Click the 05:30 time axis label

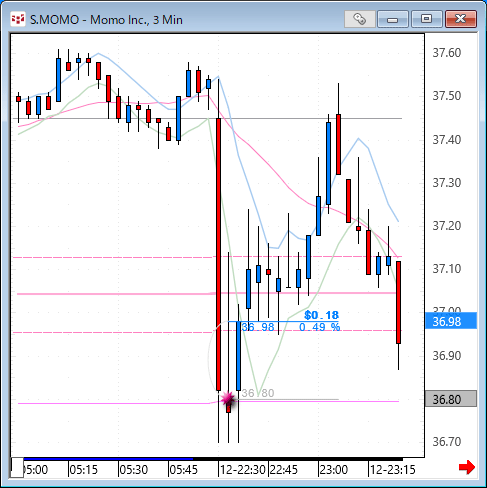pos(134,470)
